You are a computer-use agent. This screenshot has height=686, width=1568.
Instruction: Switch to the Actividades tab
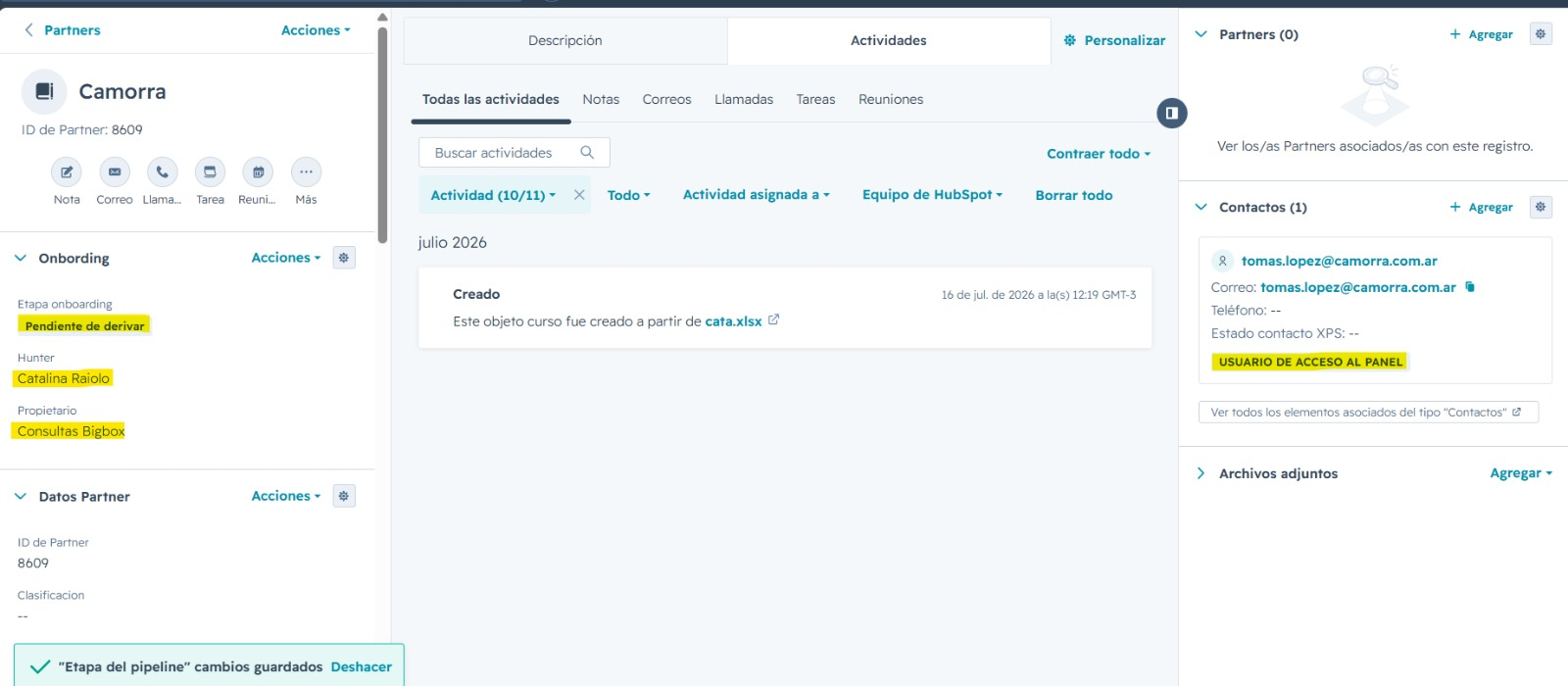(889, 40)
